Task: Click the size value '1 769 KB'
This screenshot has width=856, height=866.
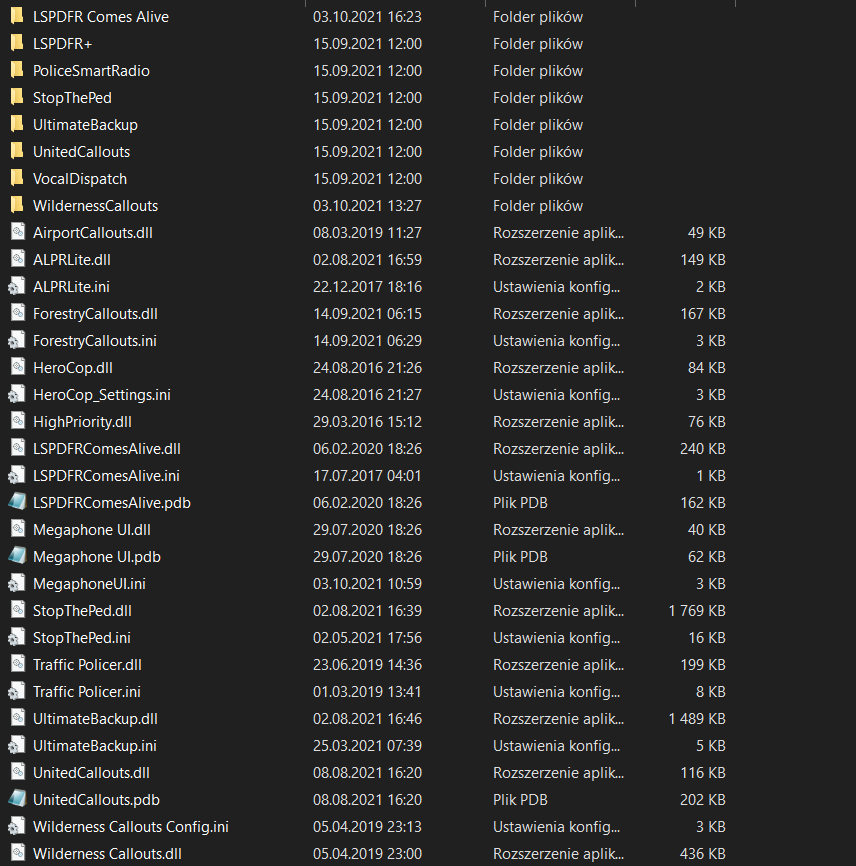Action: (x=697, y=611)
